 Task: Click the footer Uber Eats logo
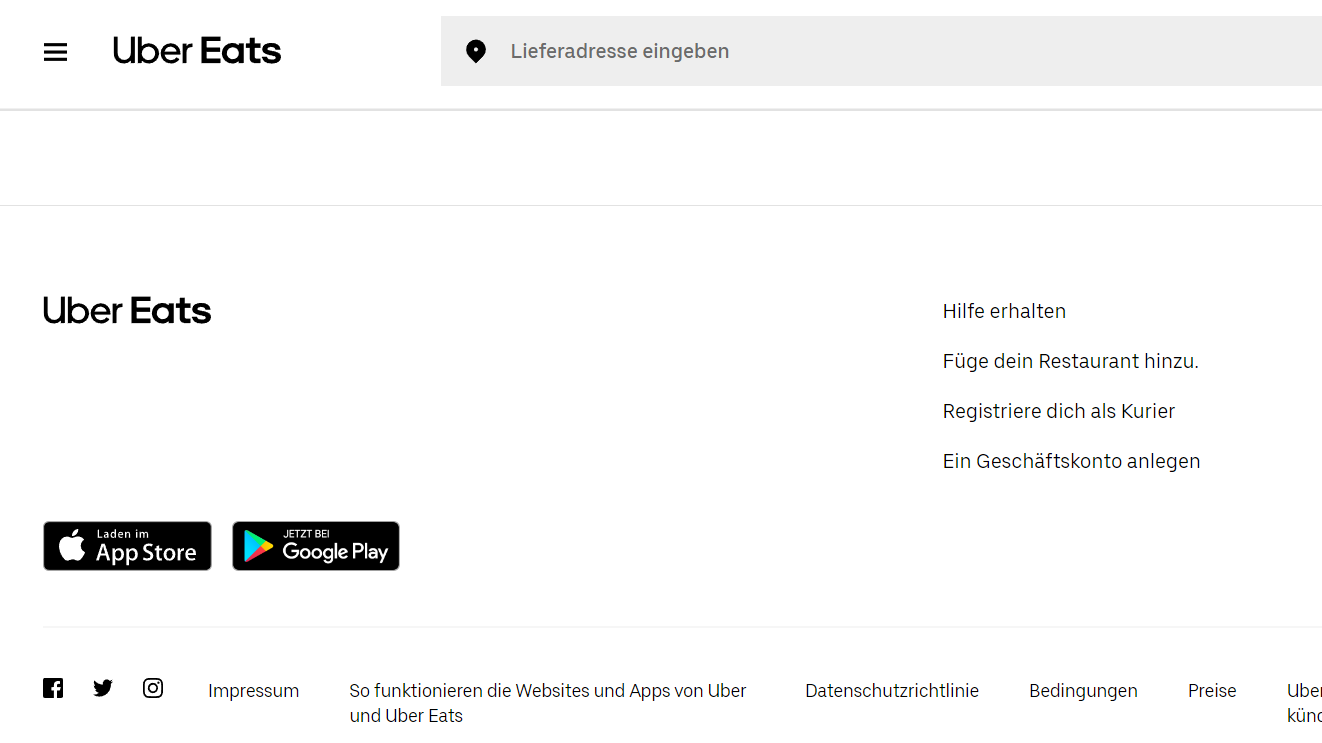coord(127,310)
